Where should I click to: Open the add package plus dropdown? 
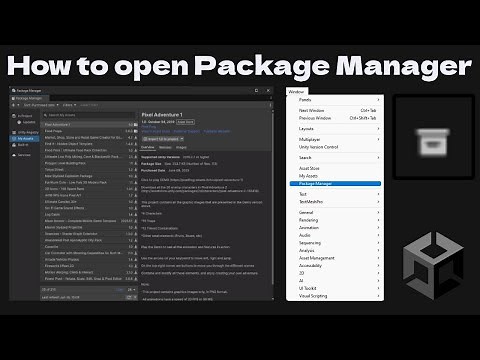click(15, 105)
